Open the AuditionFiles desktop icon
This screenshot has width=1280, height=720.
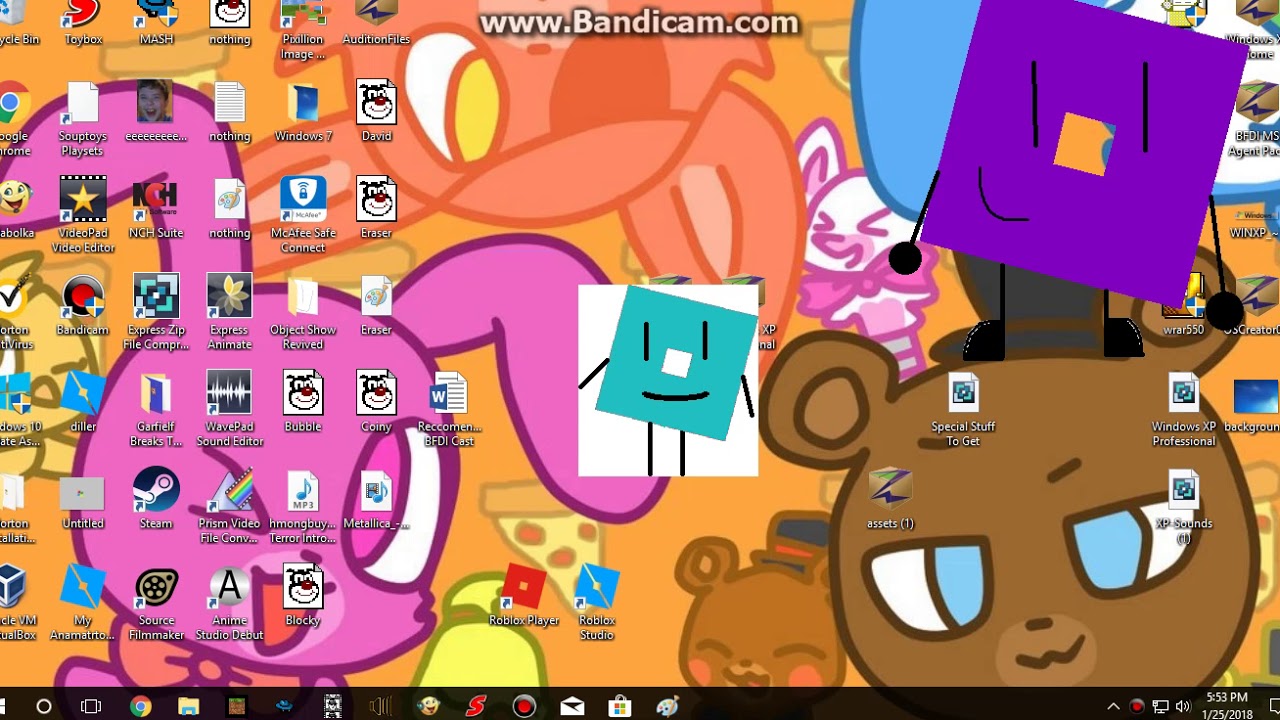[x=376, y=22]
